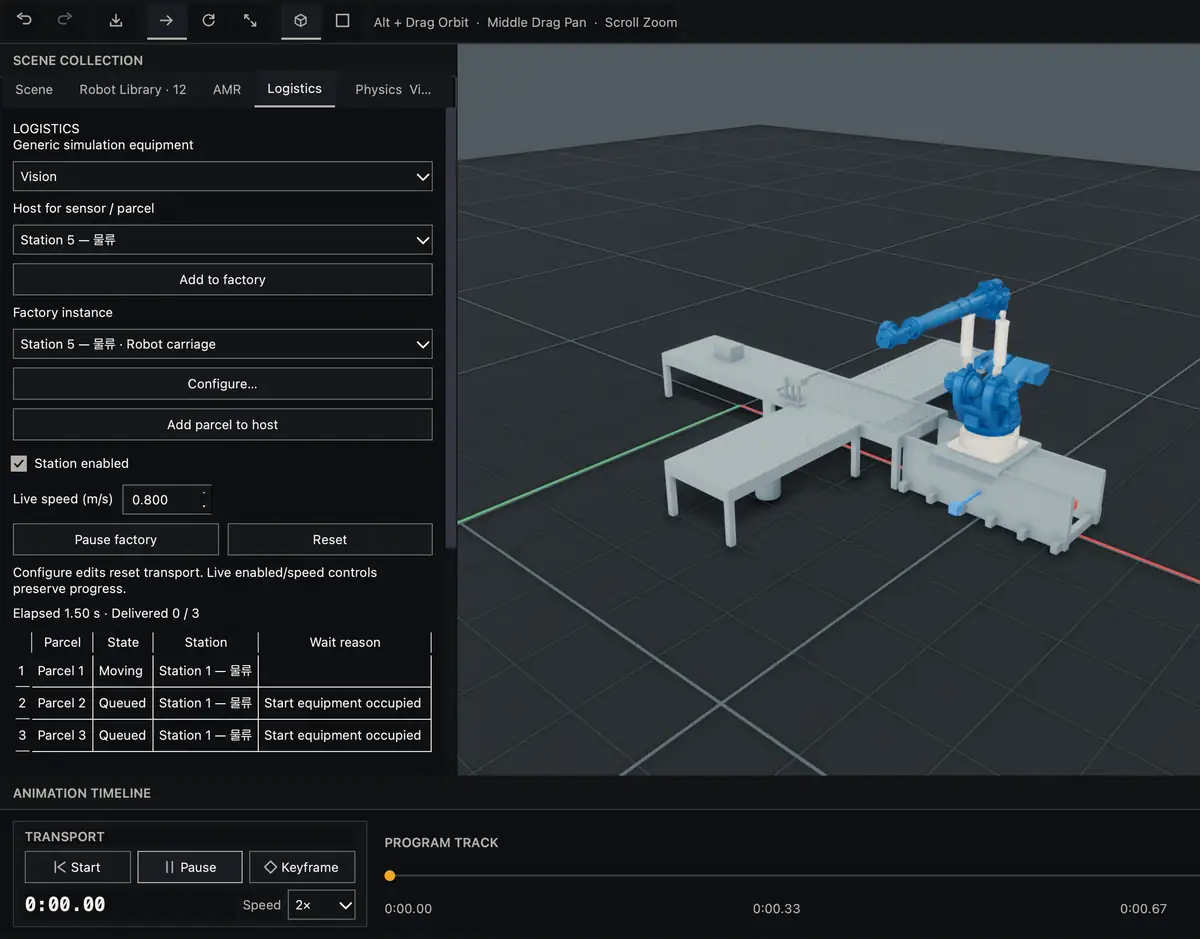Image resolution: width=1200 pixels, height=939 pixels.
Task: Click the orange program track playhead marker
Action: coord(390,876)
